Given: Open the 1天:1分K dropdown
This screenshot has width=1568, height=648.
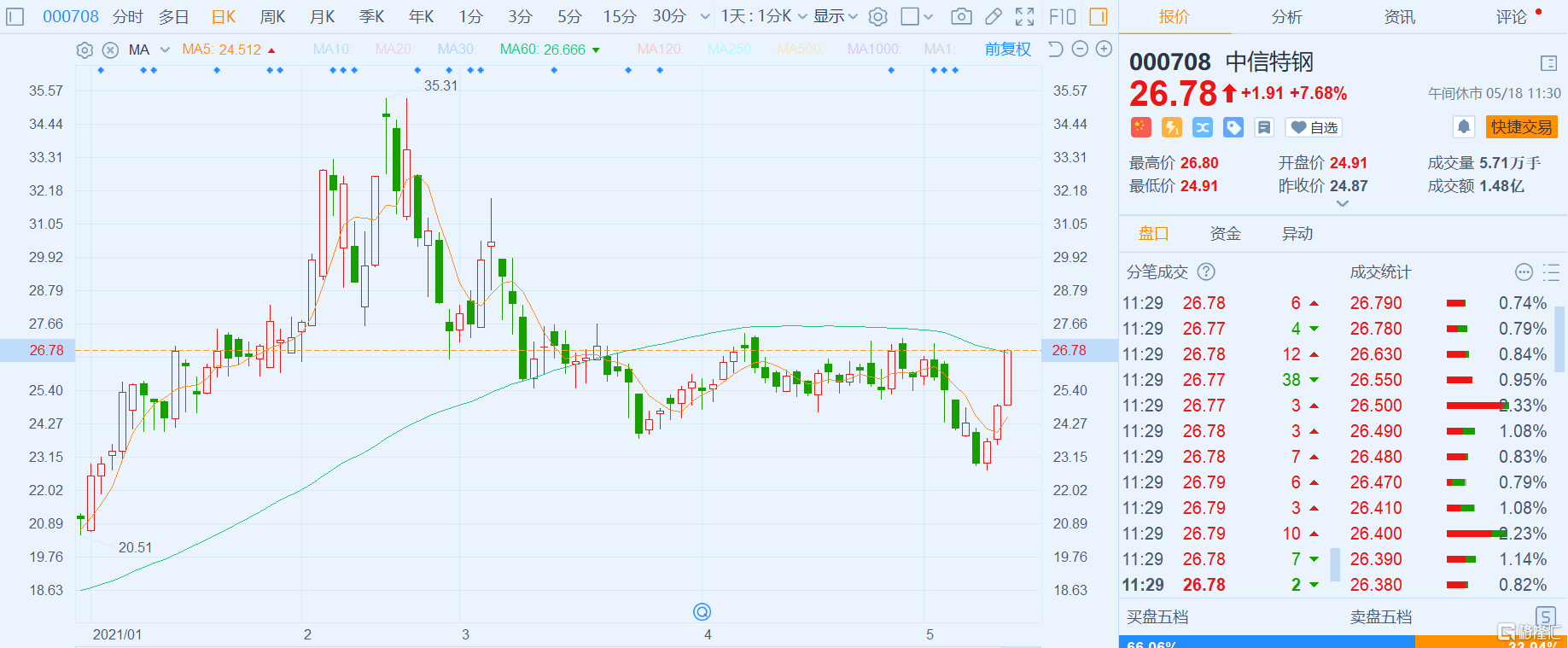Looking at the screenshot, I should [x=763, y=16].
